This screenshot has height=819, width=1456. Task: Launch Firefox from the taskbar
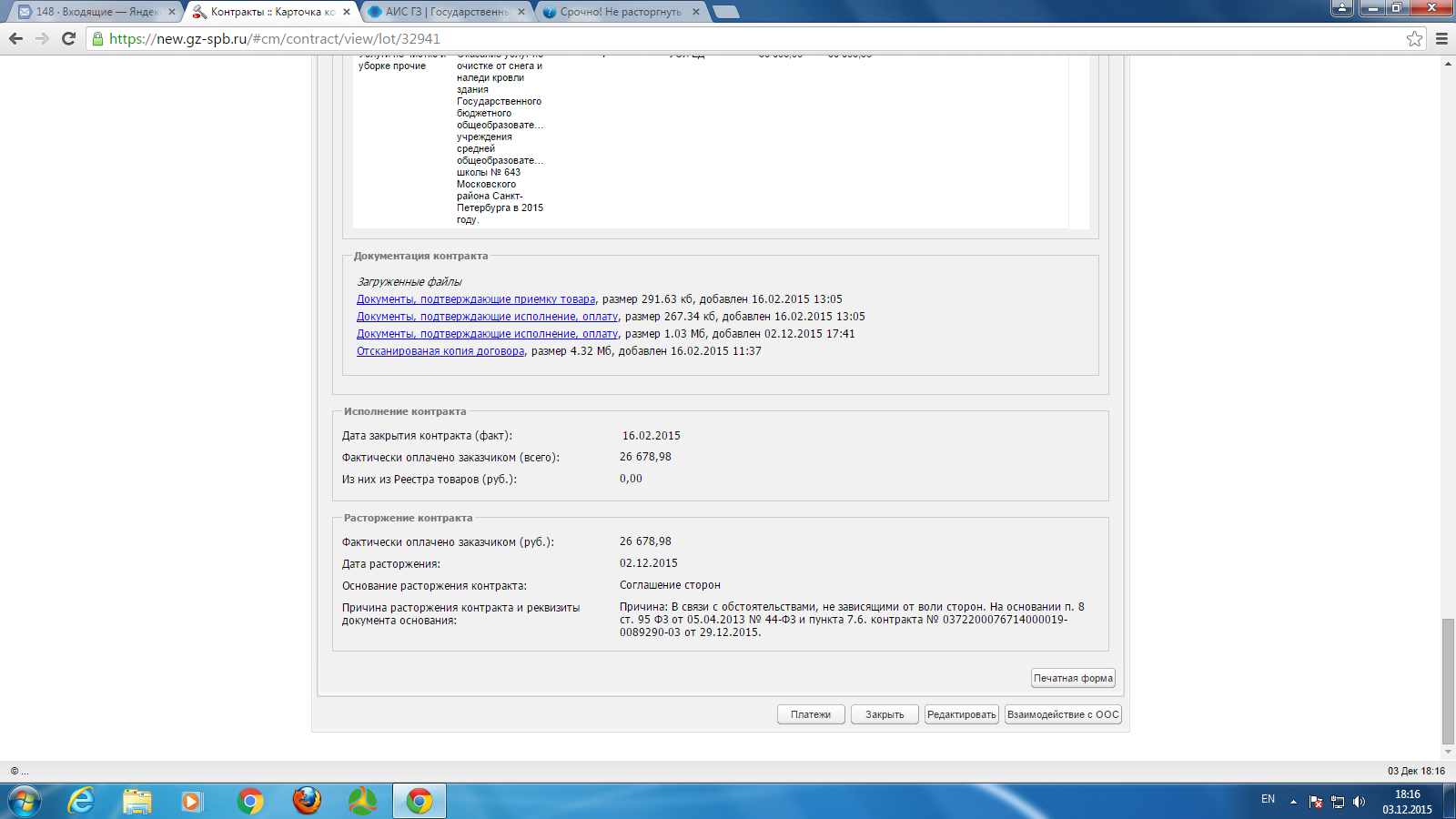coord(307,801)
